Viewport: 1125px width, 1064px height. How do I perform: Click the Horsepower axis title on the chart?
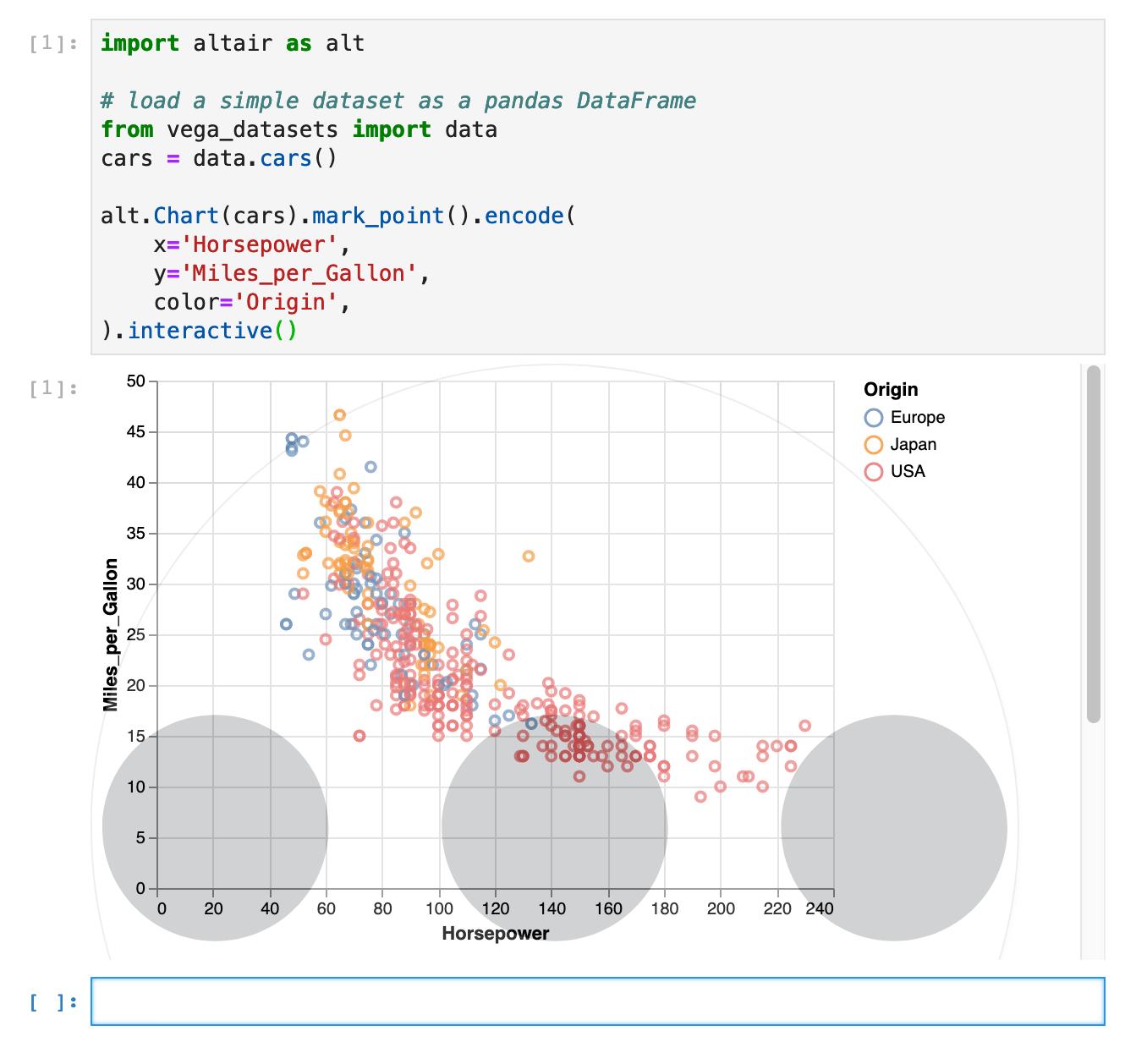tap(495, 934)
